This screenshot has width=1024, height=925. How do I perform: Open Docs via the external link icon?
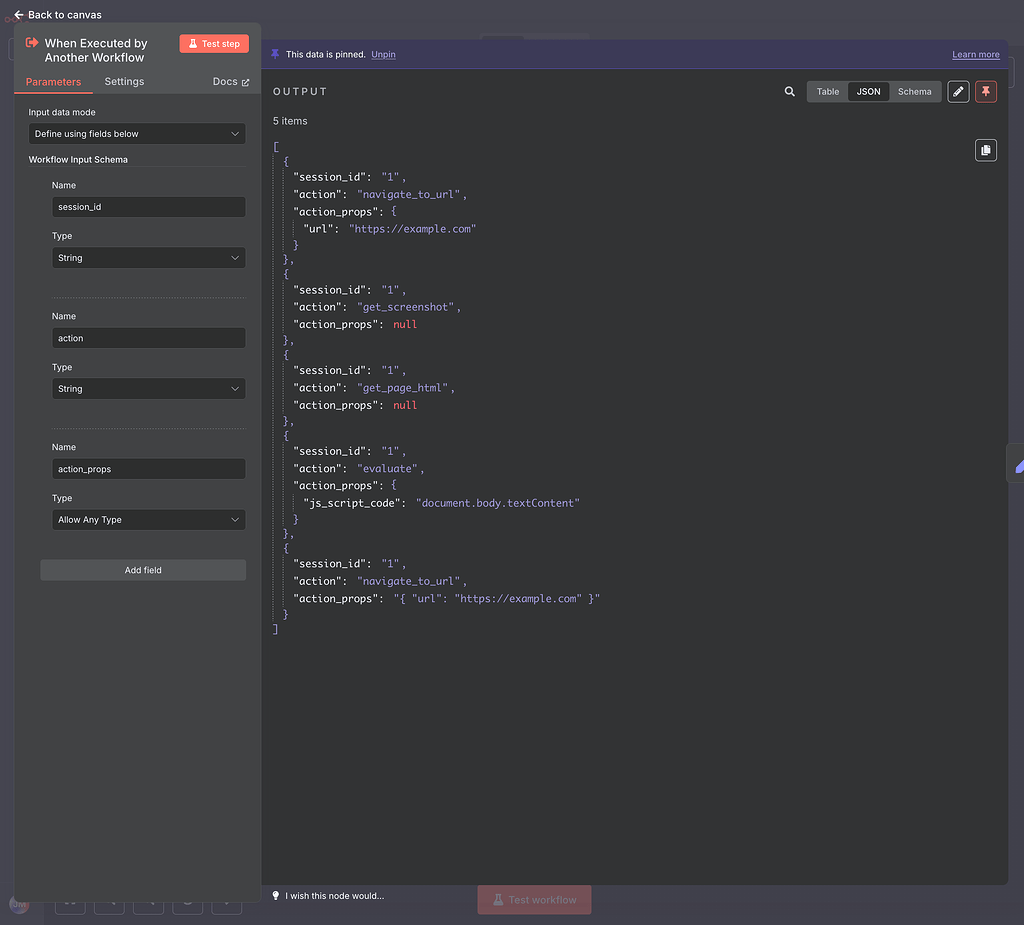[245, 81]
